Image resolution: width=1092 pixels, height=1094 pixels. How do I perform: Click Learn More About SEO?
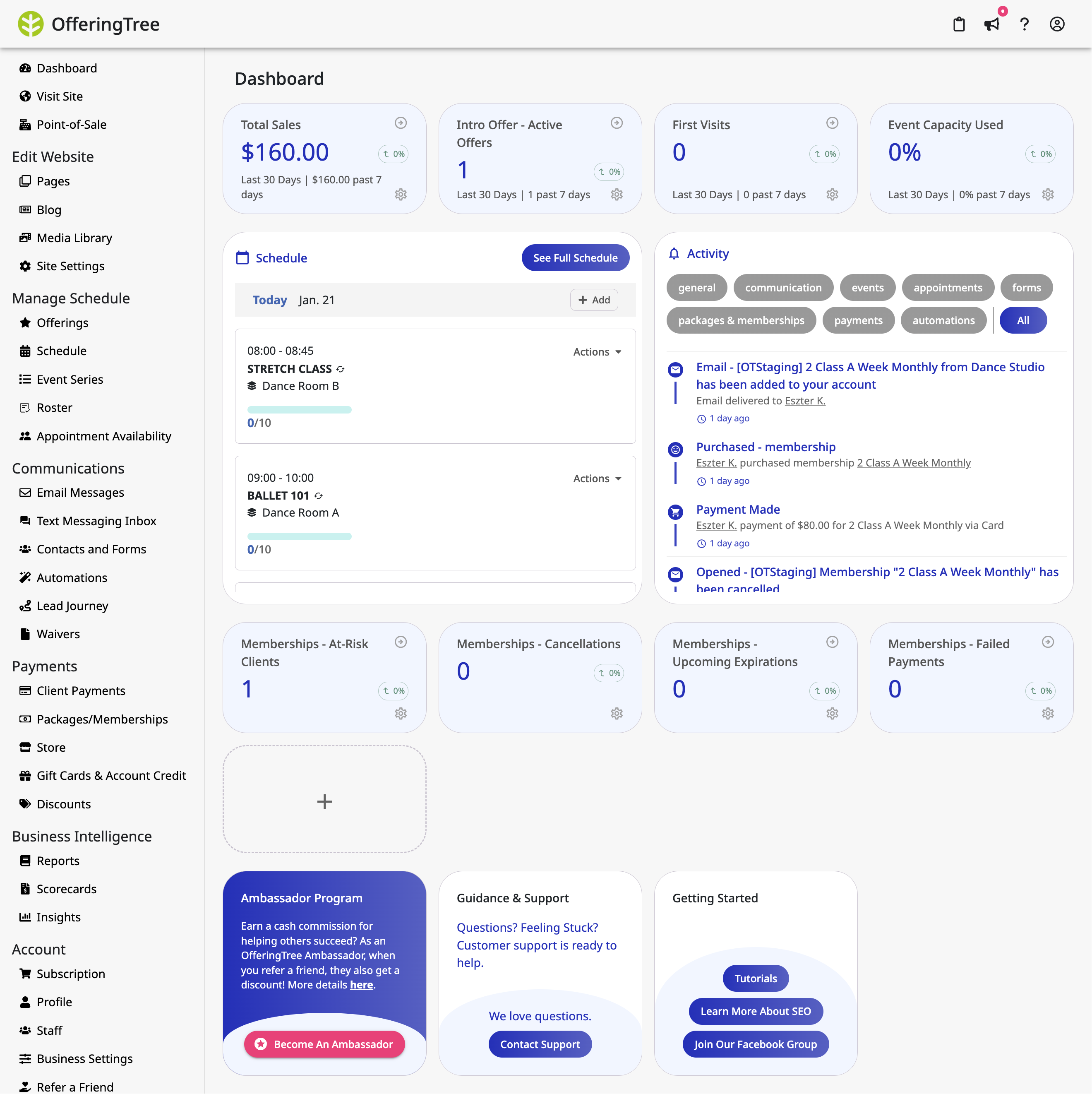click(756, 1011)
